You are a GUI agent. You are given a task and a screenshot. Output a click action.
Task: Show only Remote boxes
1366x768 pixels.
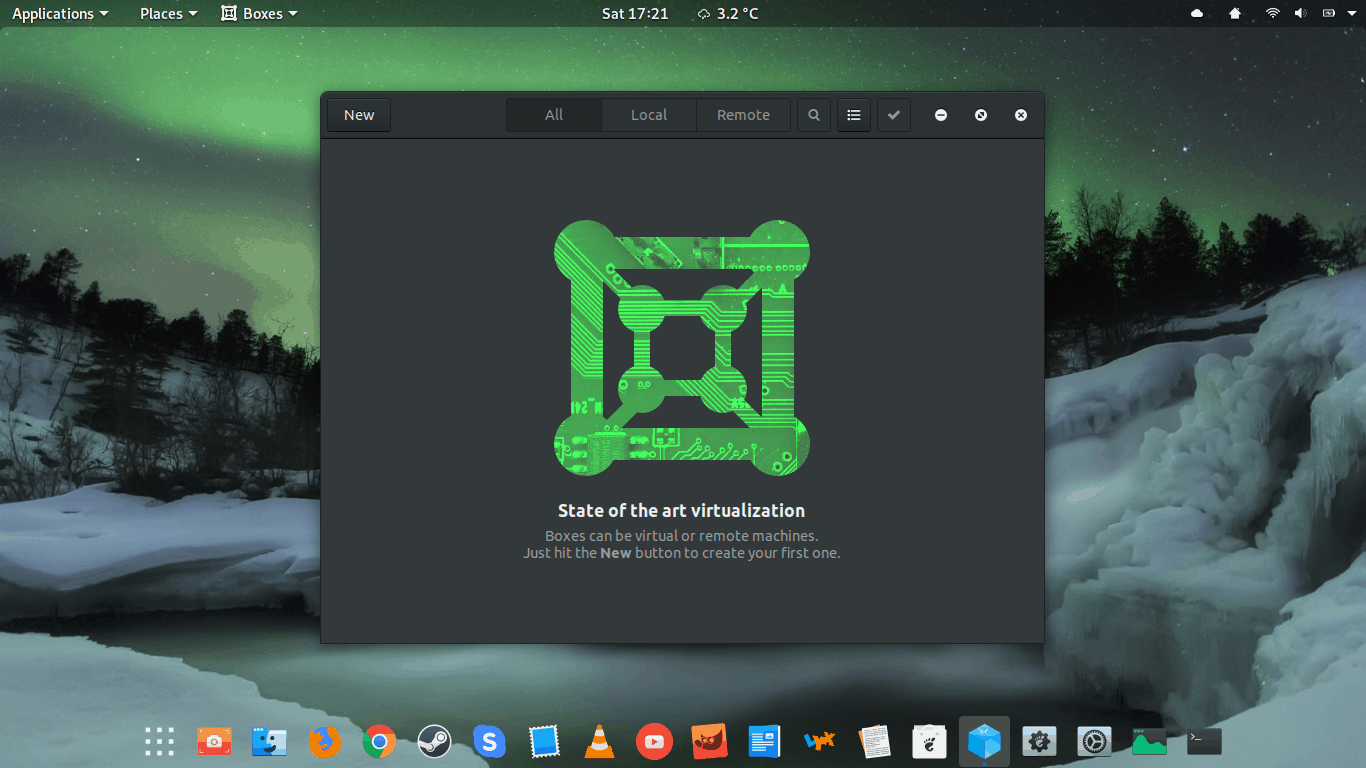[x=743, y=115]
